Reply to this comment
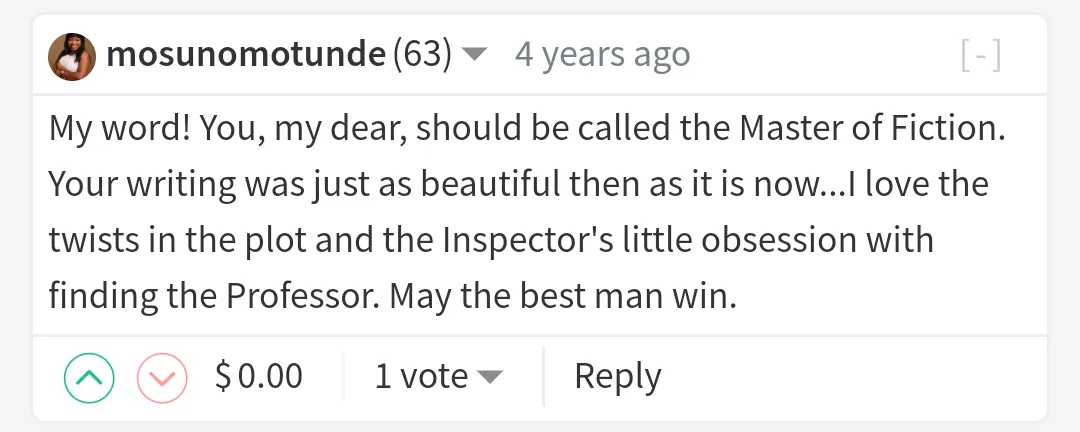 click(617, 376)
